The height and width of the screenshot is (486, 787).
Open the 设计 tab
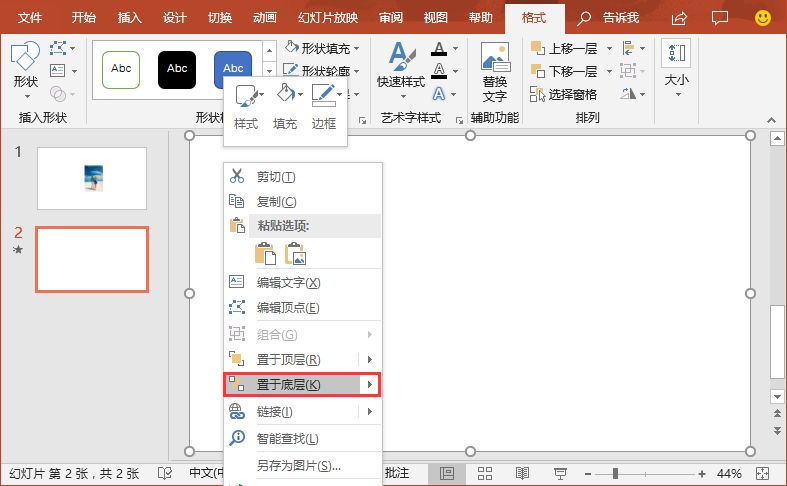[x=175, y=18]
